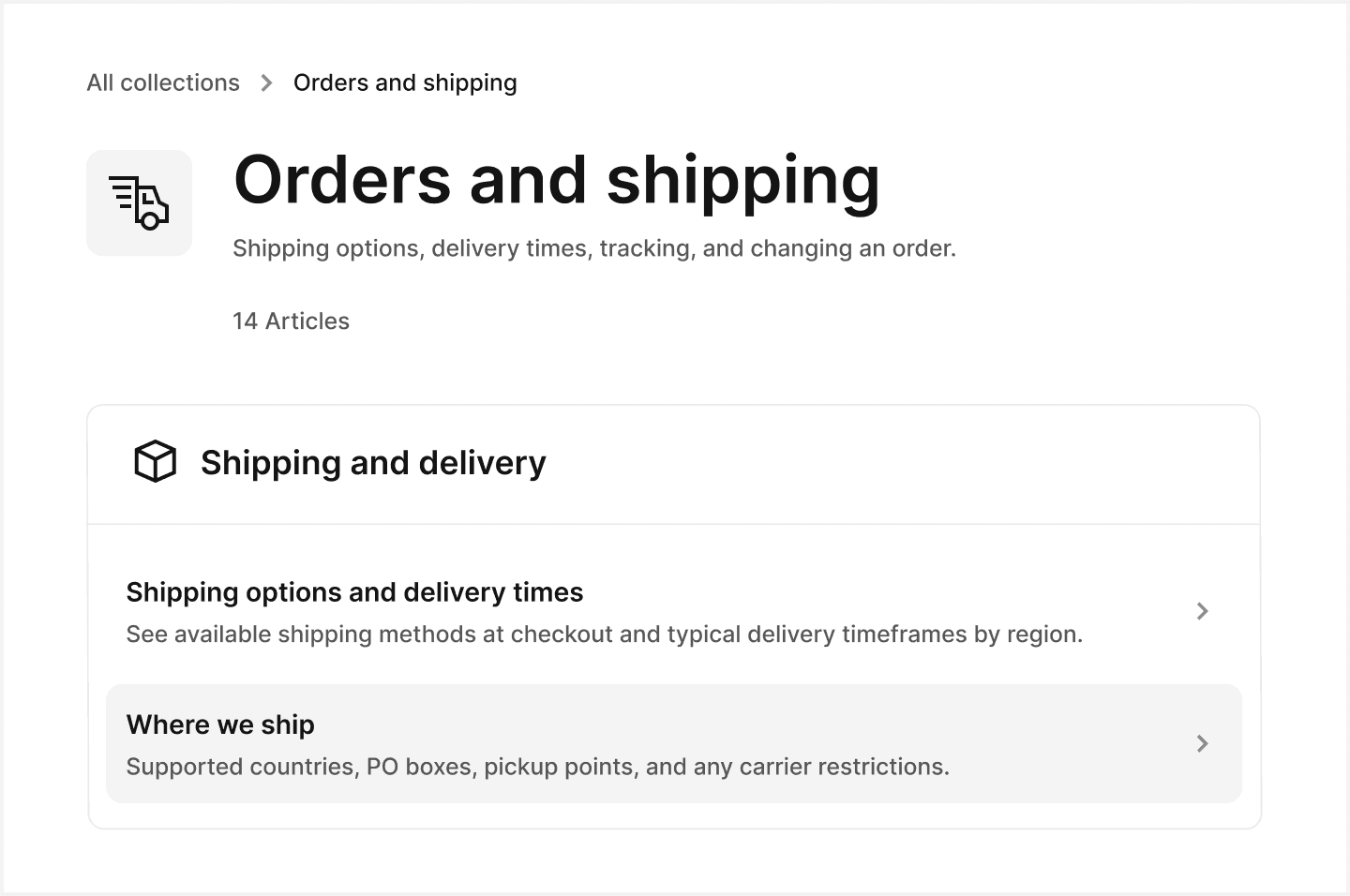Click the Orders and shipping page title

tap(556, 180)
